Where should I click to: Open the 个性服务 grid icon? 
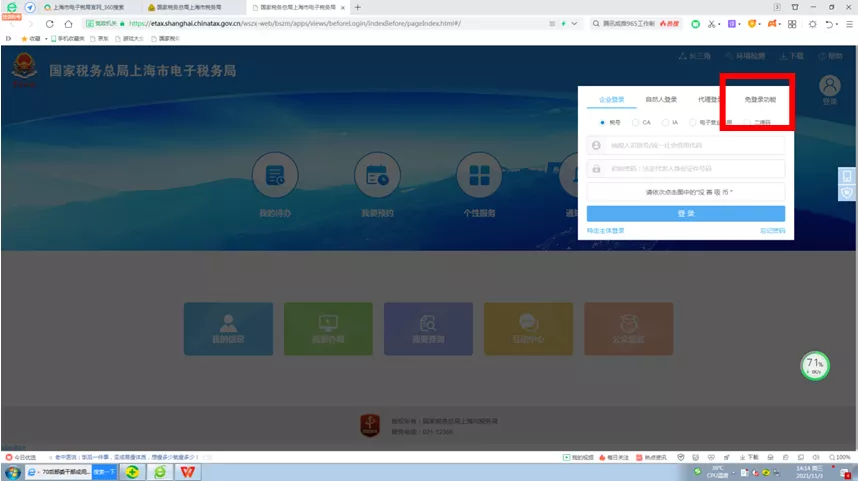[479, 176]
